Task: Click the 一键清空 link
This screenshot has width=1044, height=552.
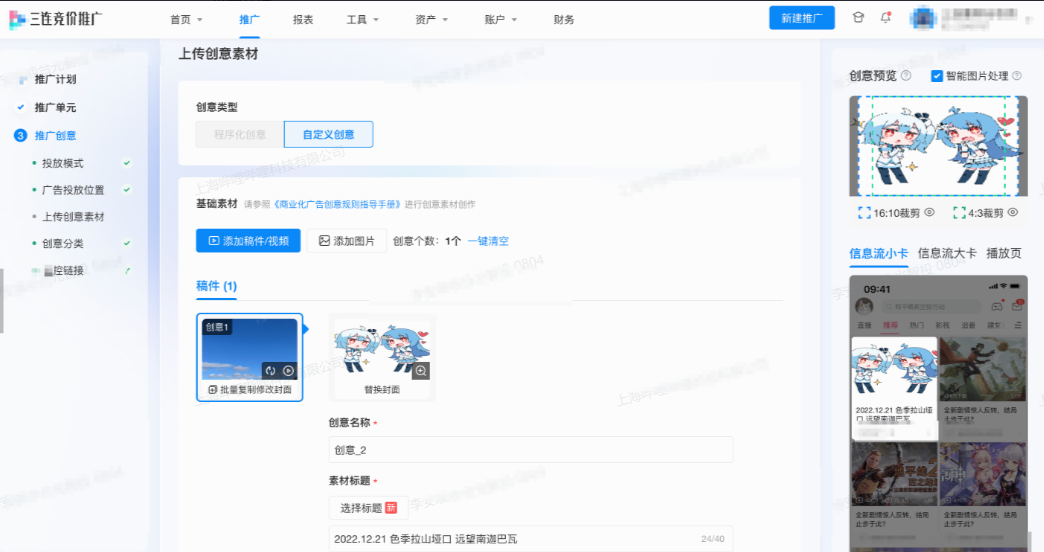Action: tap(488, 241)
